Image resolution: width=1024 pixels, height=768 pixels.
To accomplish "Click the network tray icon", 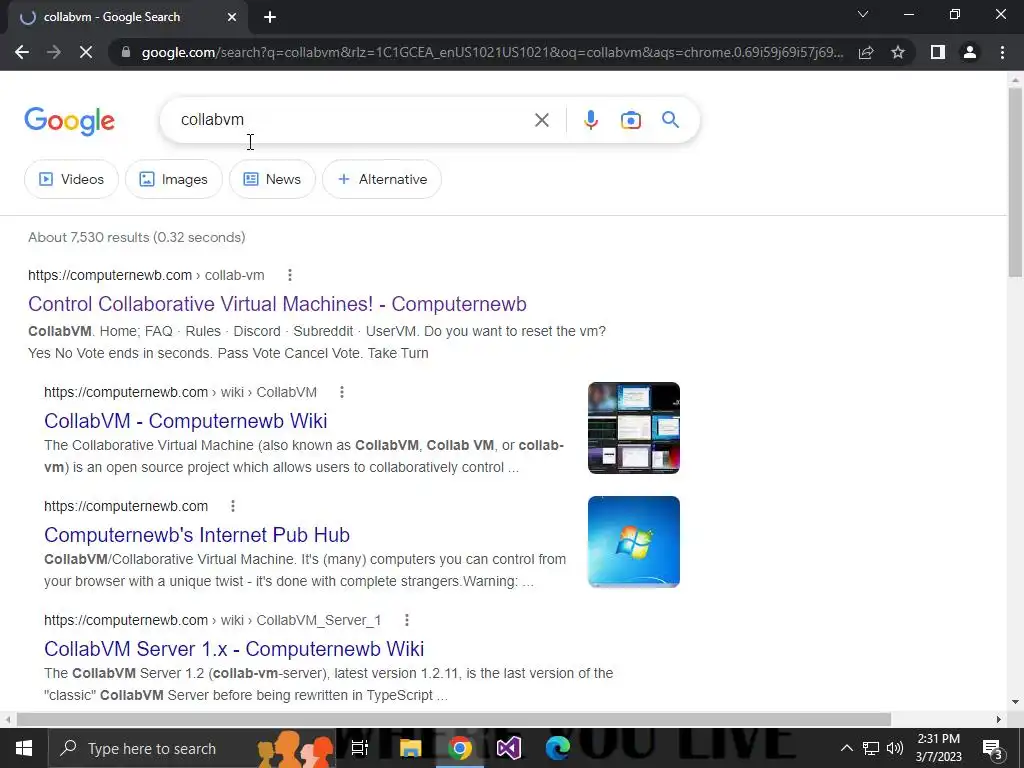I will tap(871, 748).
